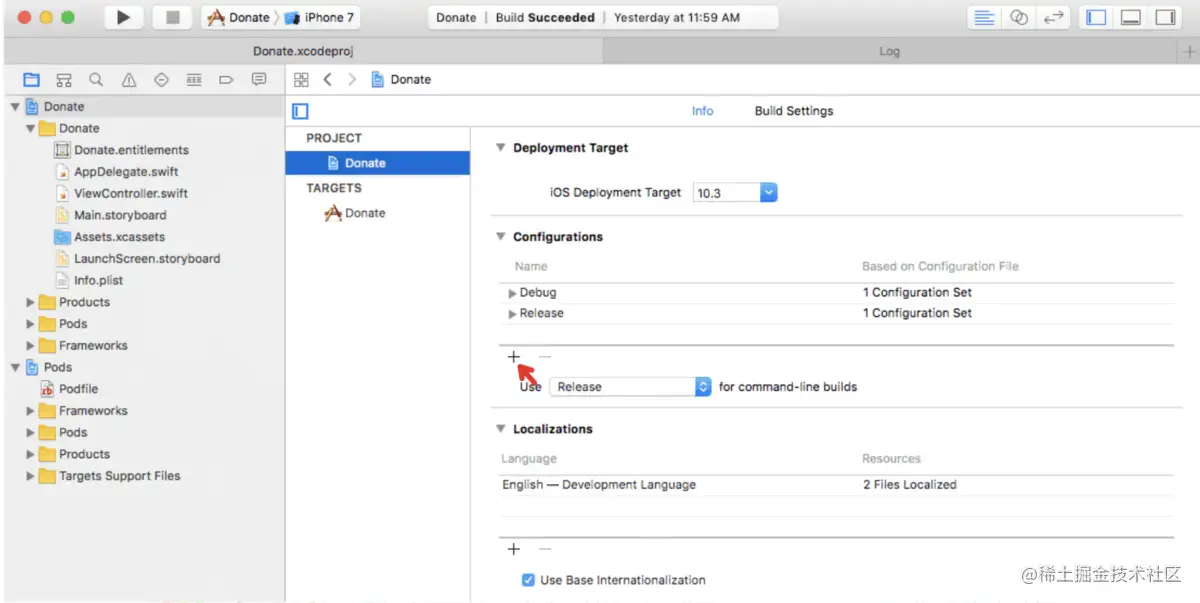Open the command-line builds configuration dropdown
The width and height of the screenshot is (1200, 603).
(x=630, y=387)
